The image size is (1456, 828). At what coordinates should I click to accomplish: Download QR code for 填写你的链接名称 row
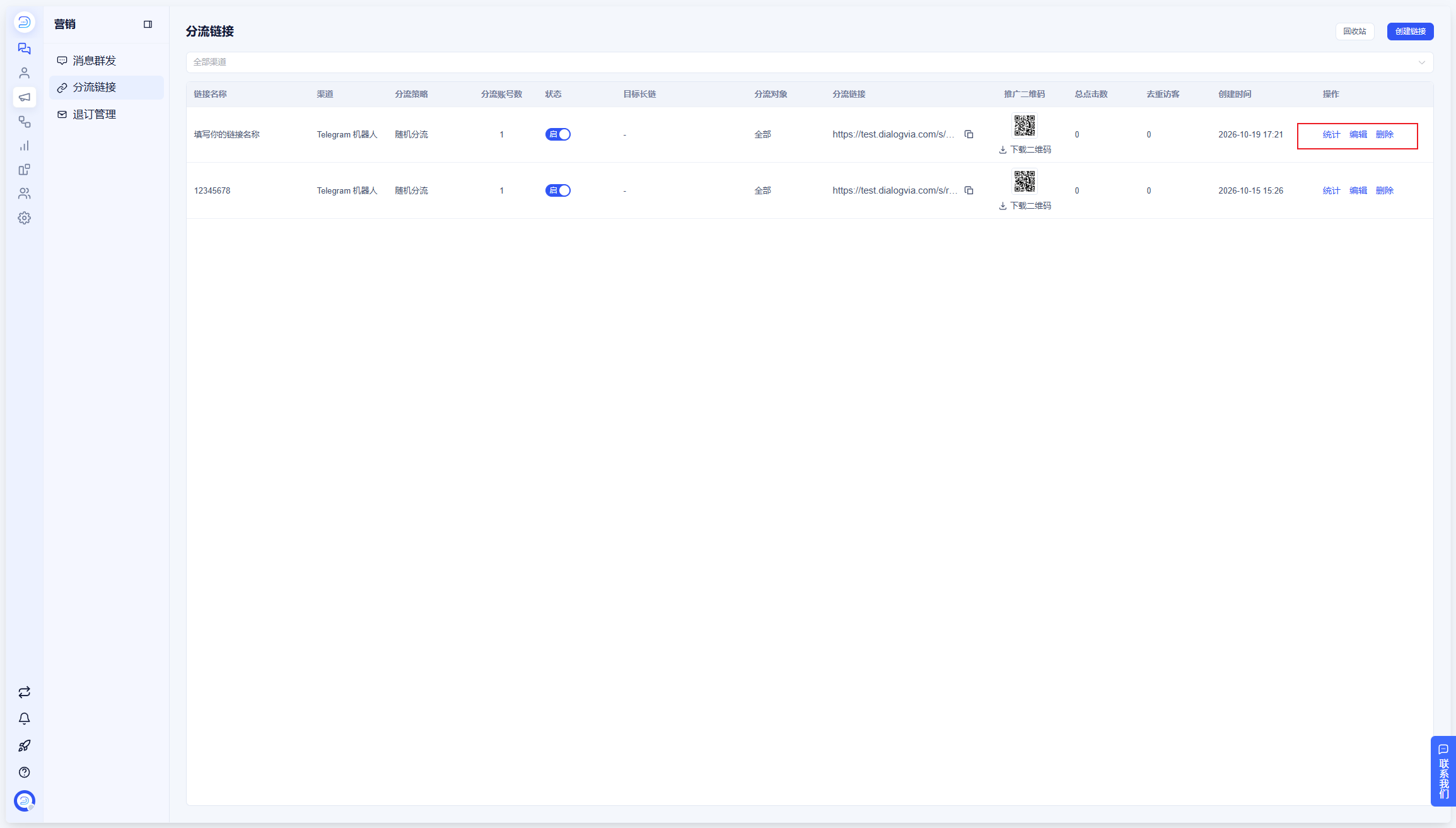[1025, 150]
